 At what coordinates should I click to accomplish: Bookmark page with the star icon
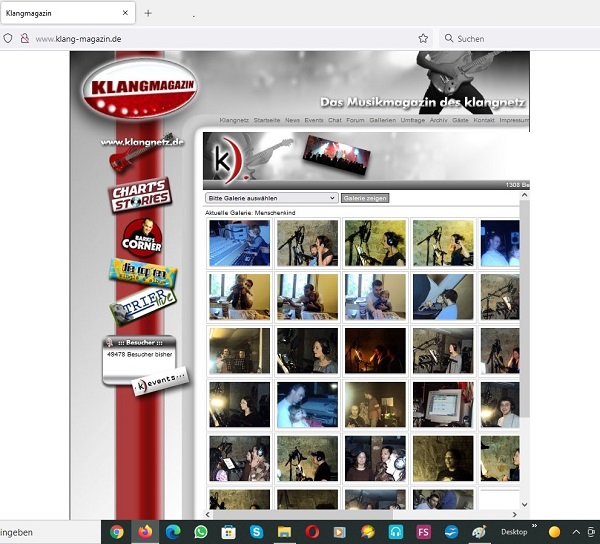423,38
